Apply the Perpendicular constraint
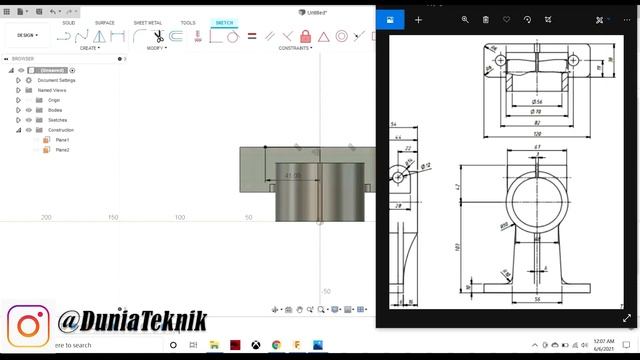The width and height of the screenshot is (640, 360). point(287,37)
